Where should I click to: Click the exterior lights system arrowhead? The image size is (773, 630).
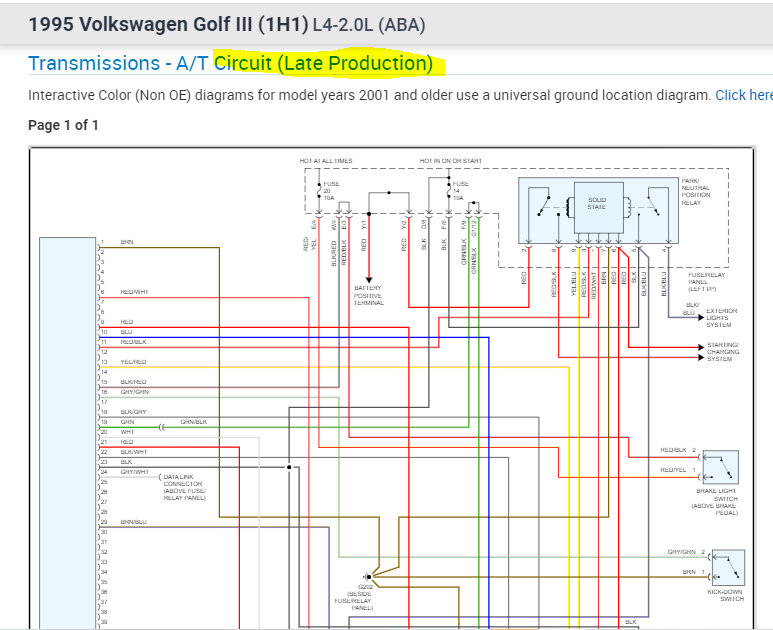pyautogui.click(x=701, y=317)
